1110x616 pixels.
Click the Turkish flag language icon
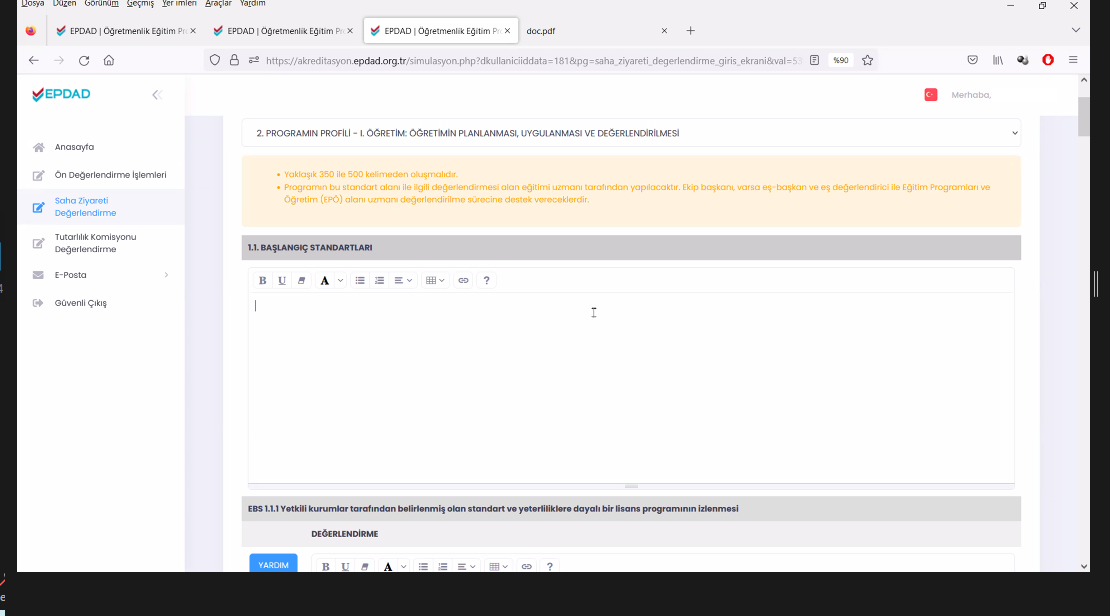tap(930, 95)
